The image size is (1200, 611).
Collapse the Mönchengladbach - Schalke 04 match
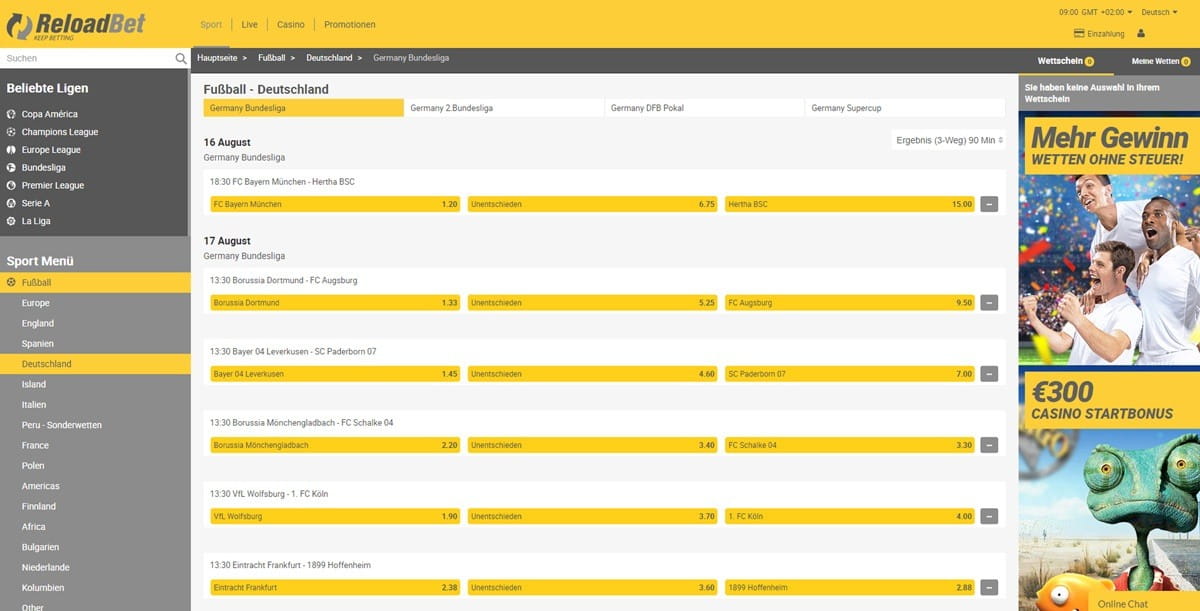[989, 445]
